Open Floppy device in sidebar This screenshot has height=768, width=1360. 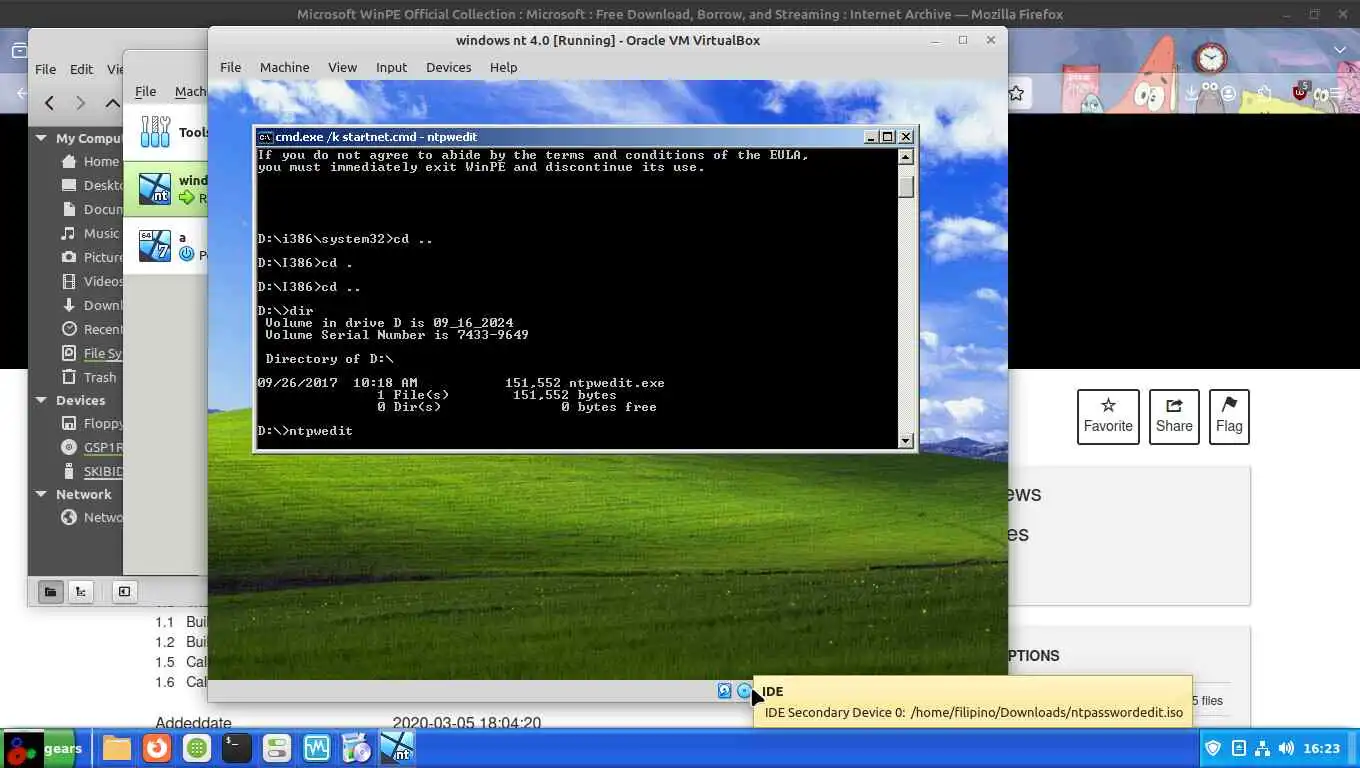(x=91, y=423)
